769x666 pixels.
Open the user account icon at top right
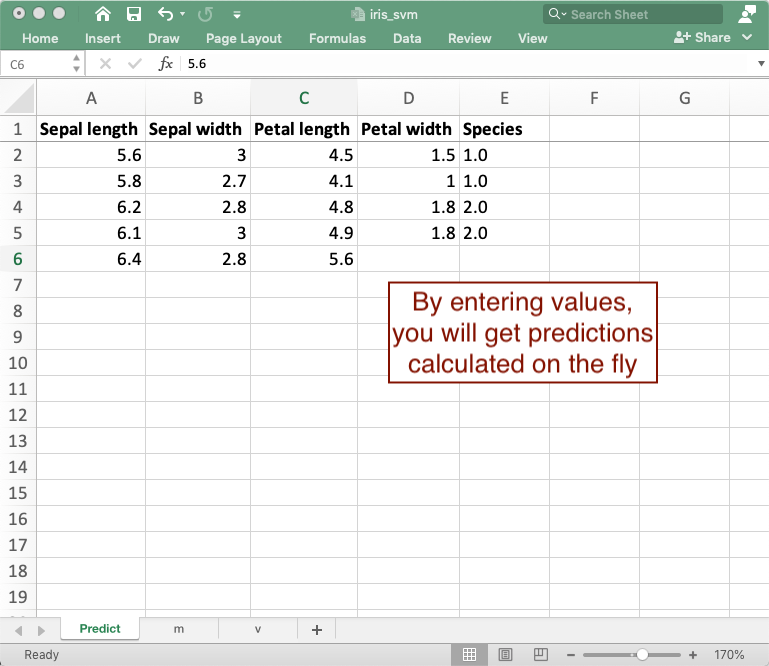746,14
